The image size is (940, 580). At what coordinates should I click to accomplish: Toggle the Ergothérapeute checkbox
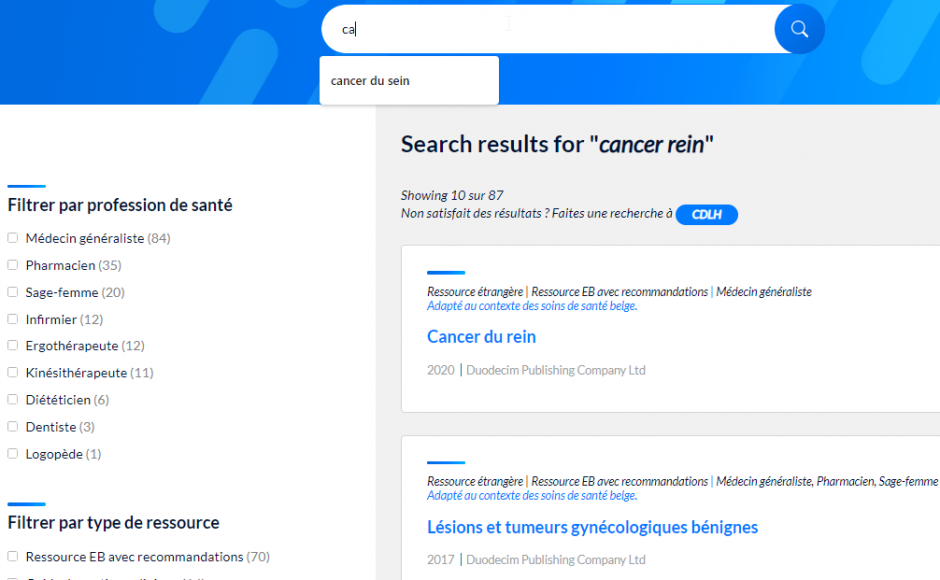[x=13, y=345]
